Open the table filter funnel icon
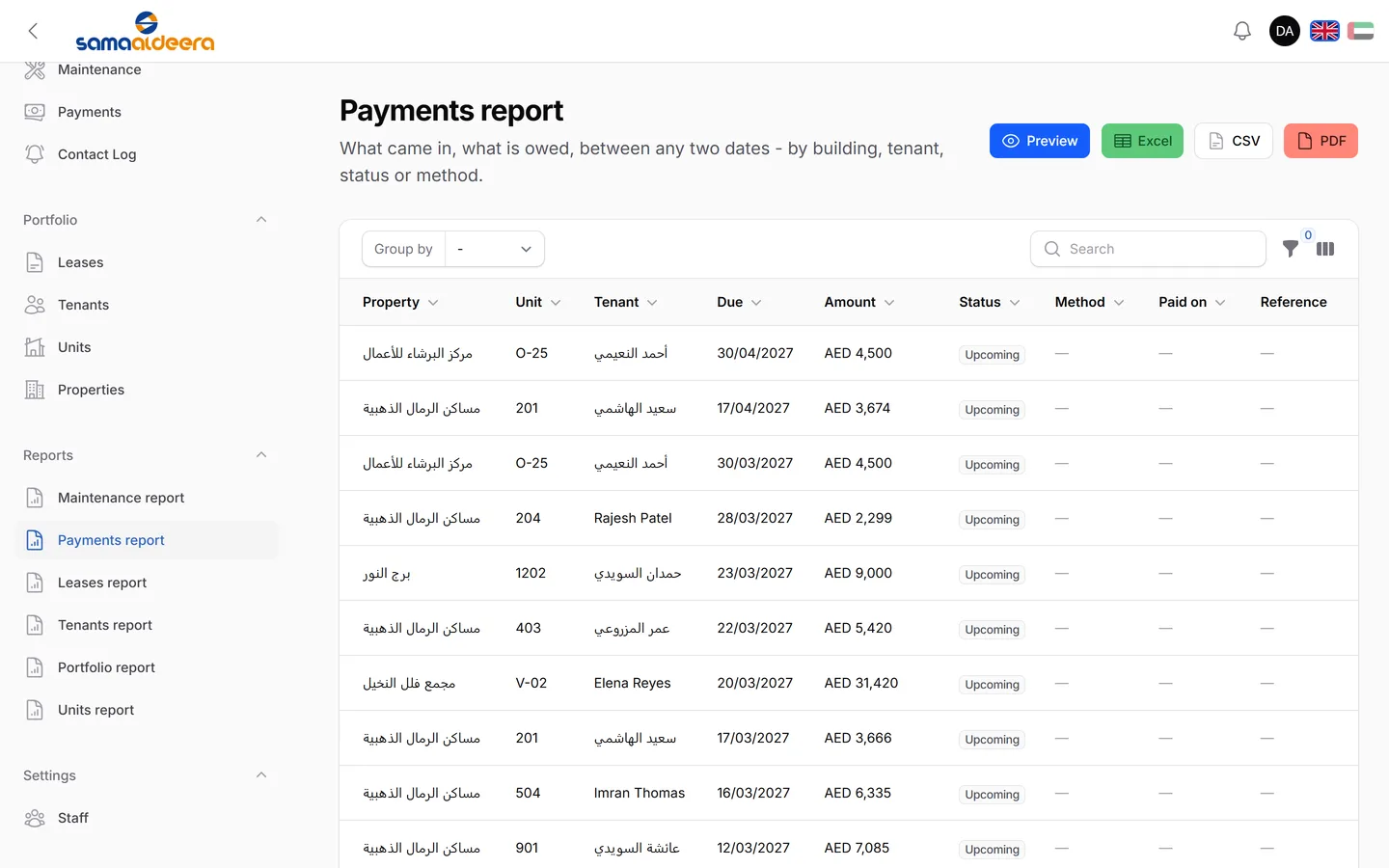Image resolution: width=1389 pixels, height=868 pixels. point(1291,249)
